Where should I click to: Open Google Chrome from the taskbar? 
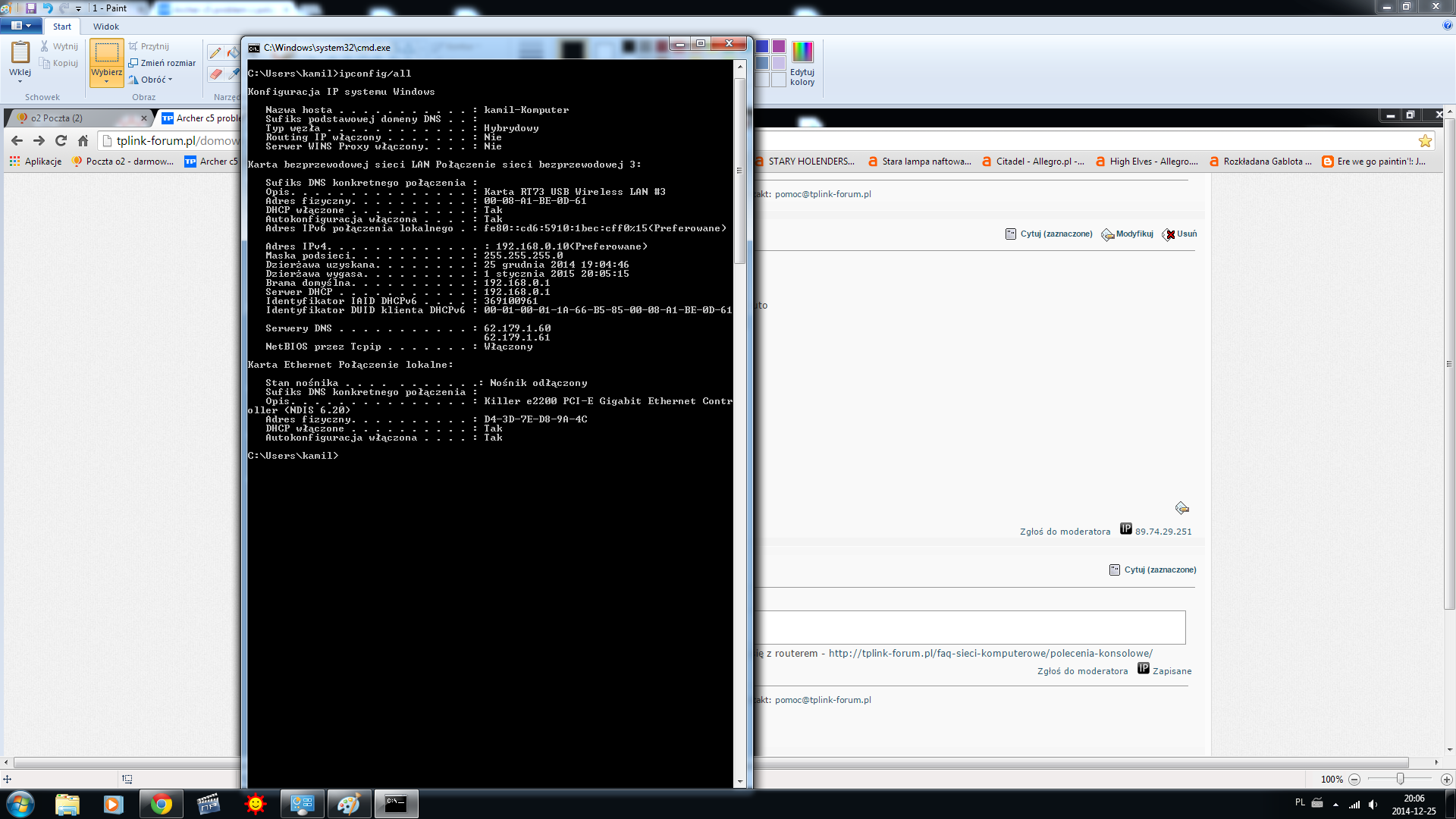pos(161,804)
